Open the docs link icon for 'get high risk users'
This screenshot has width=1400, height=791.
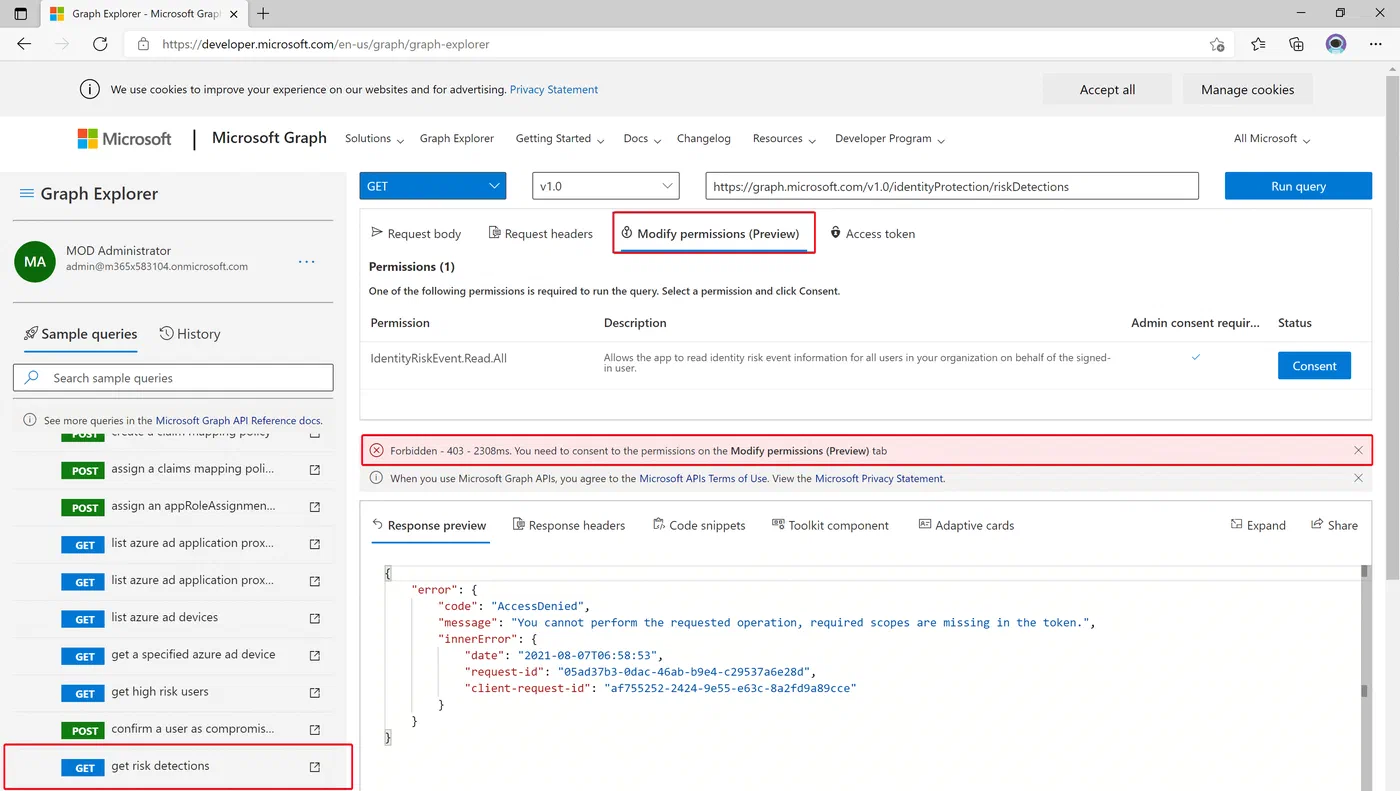click(x=315, y=693)
